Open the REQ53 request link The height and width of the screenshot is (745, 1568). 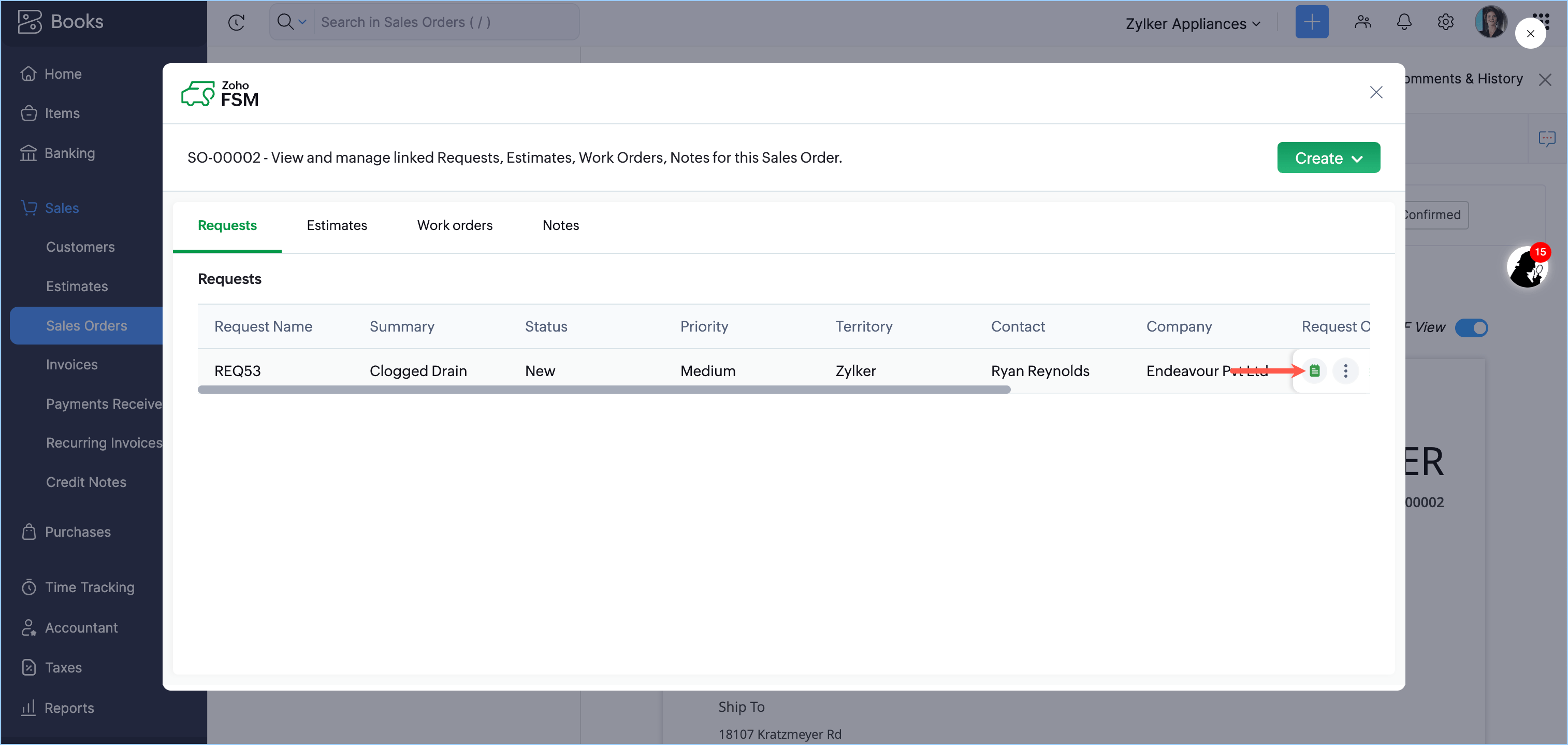(x=237, y=371)
